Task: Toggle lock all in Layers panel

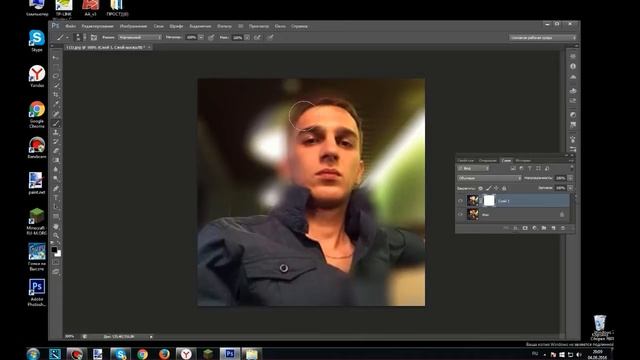Action: (504, 188)
